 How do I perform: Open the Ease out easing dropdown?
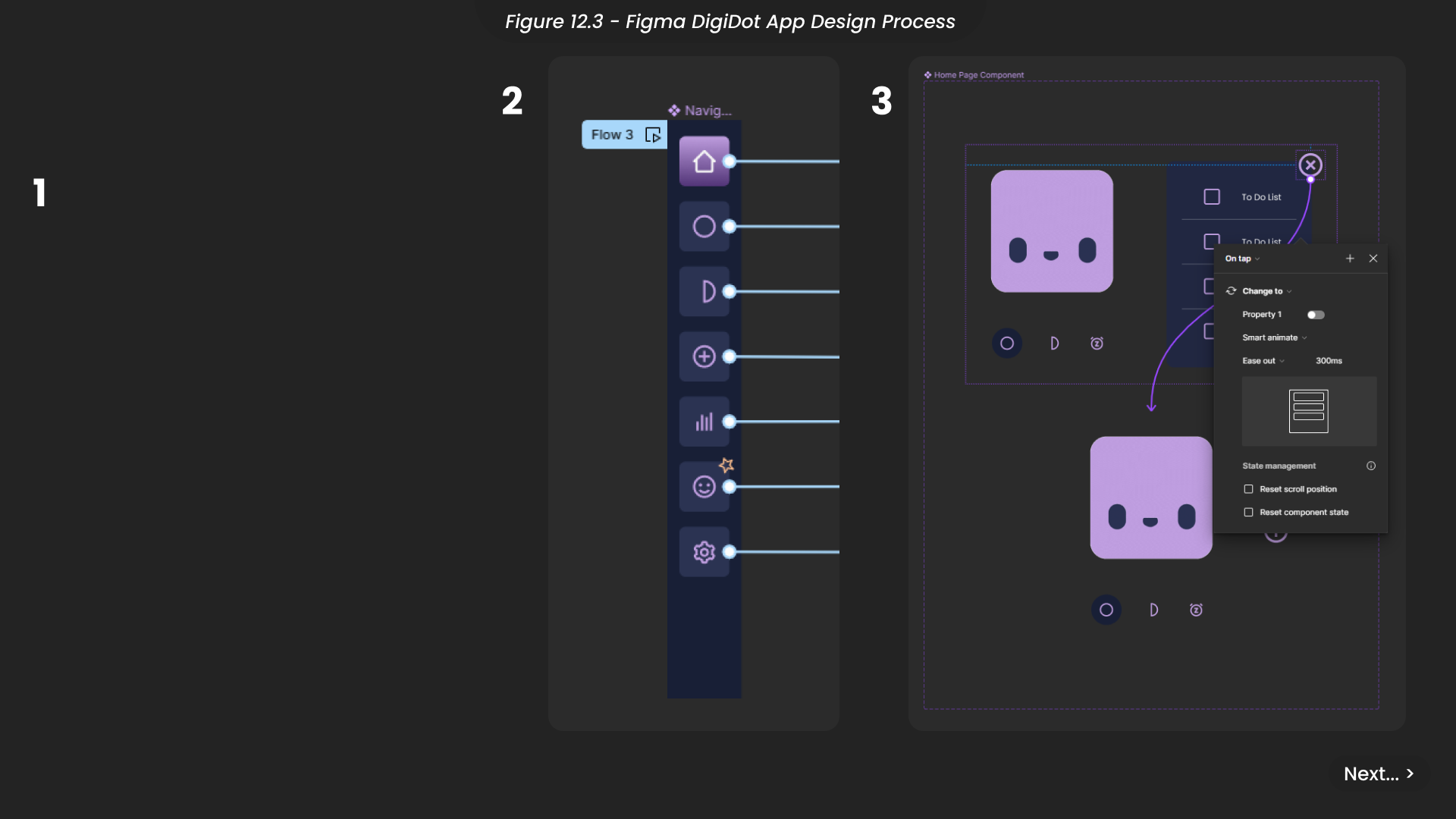[x=1263, y=361]
